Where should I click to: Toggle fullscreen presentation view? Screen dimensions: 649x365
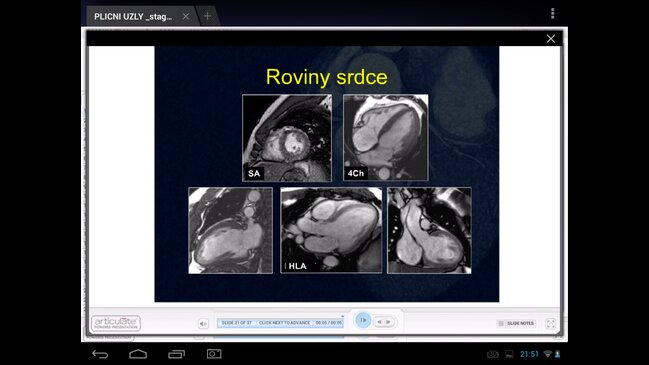coord(550,324)
